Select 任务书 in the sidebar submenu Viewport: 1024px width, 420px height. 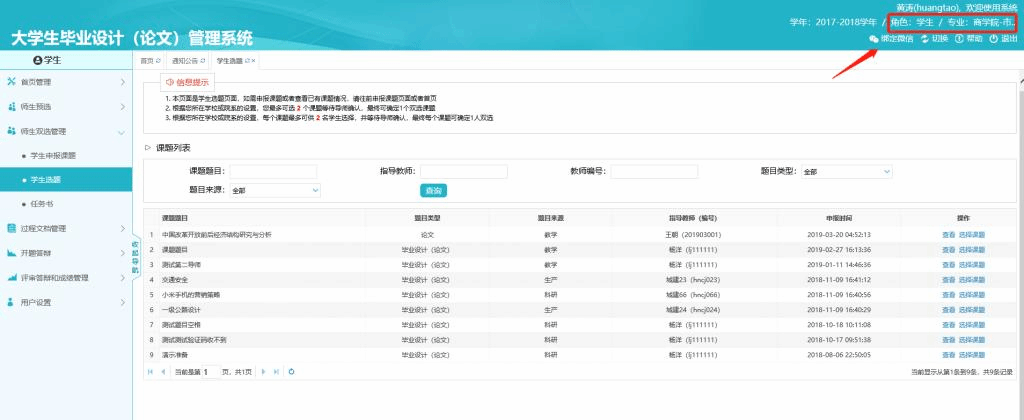pyautogui.click(x=44, y=204)
